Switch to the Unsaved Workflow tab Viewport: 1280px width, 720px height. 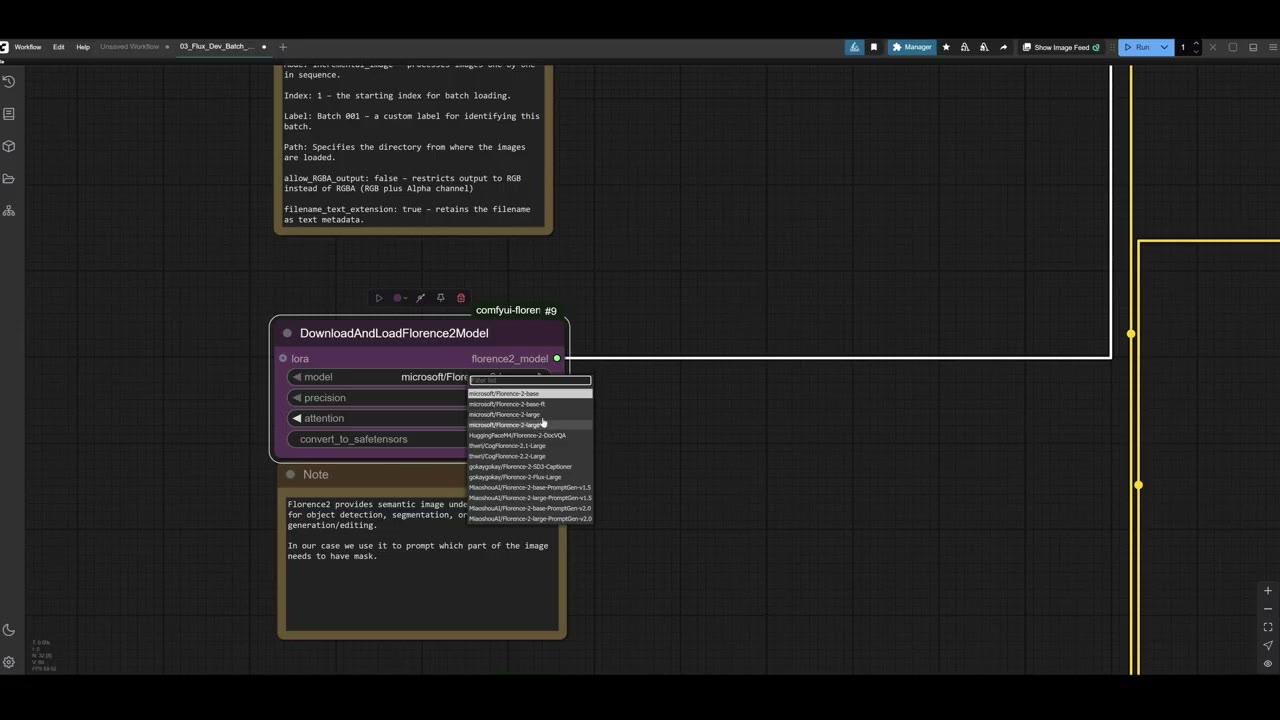(x=129, y=47)
